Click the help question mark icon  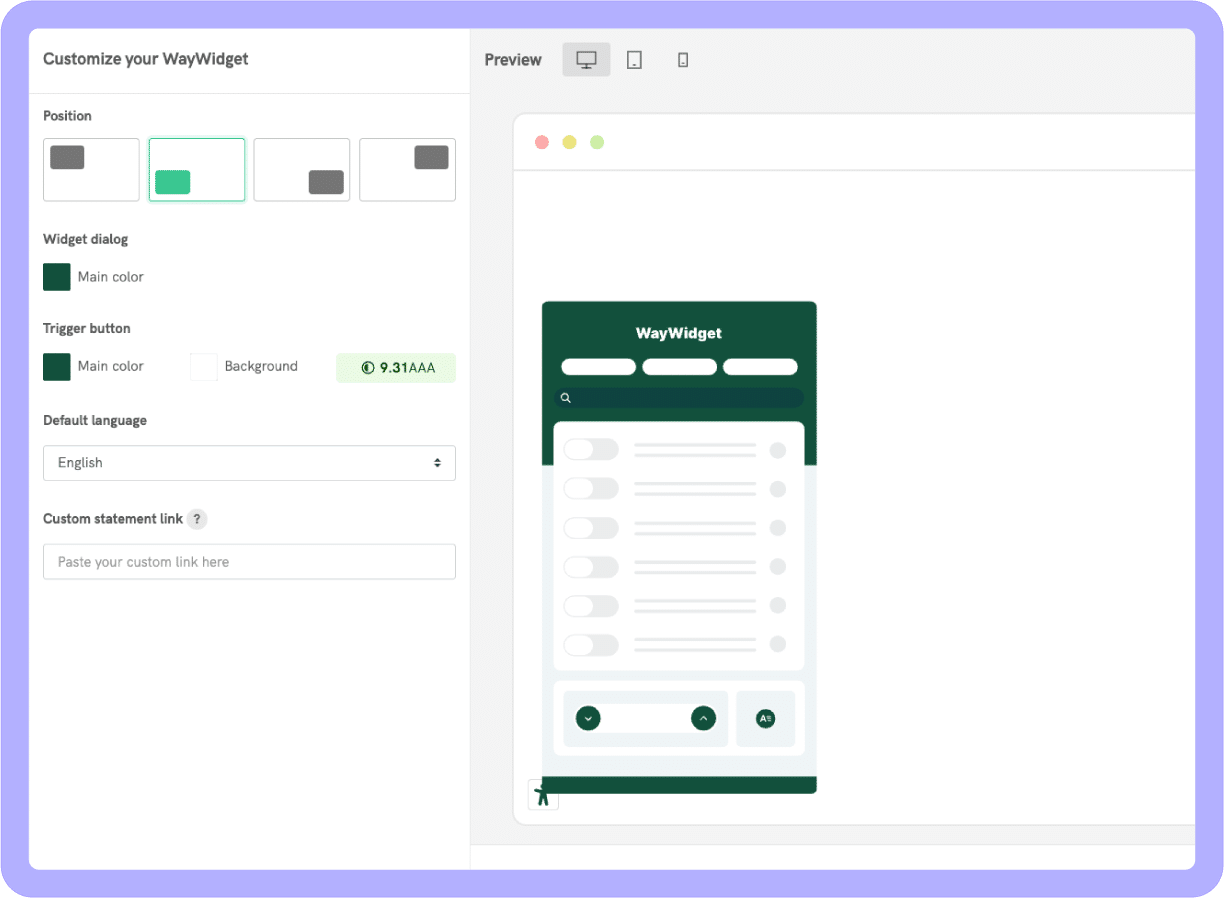point(197,519)
